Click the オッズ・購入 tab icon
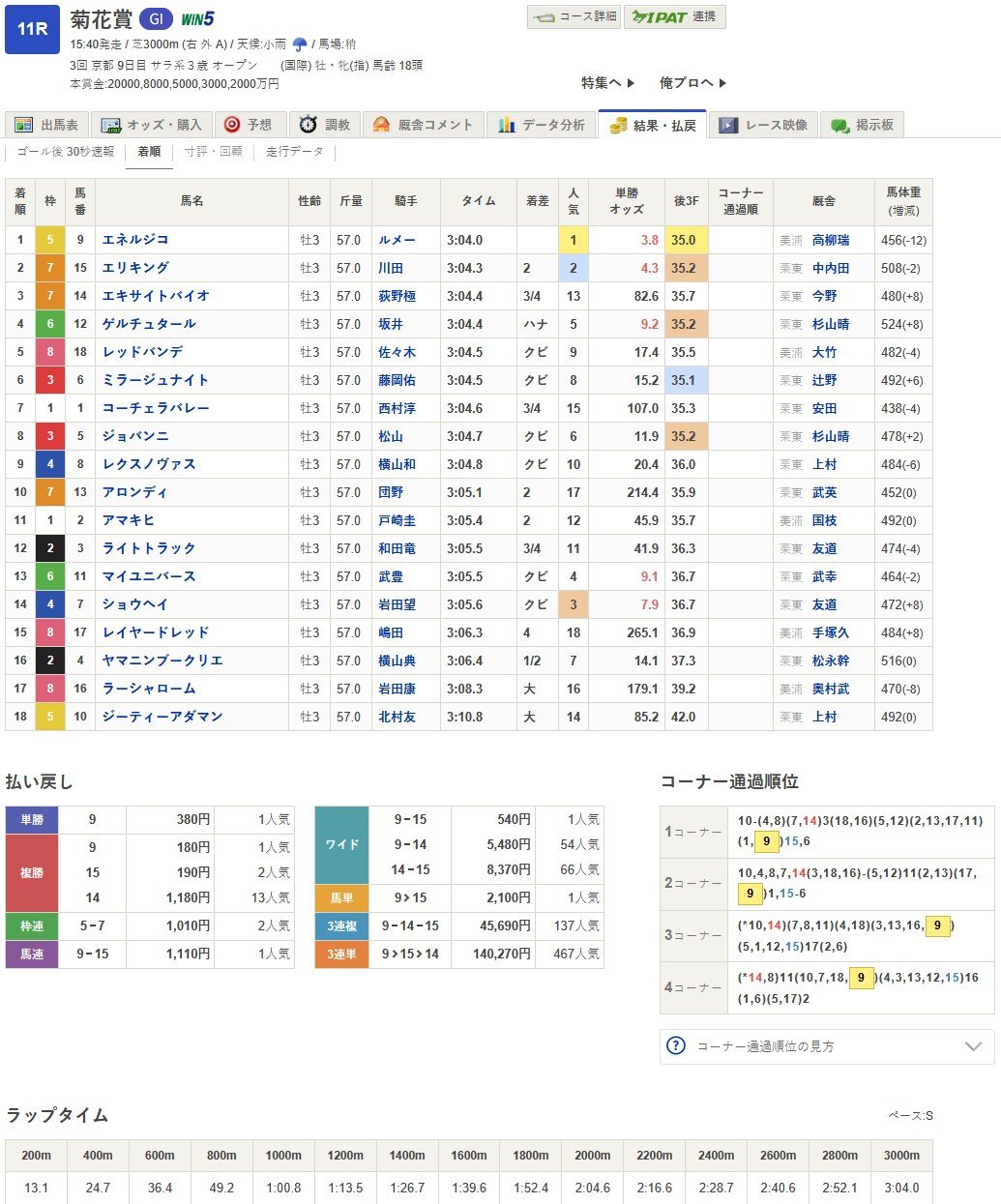This screenshot has height=1204, width=1001. click(x=110, y=126)
